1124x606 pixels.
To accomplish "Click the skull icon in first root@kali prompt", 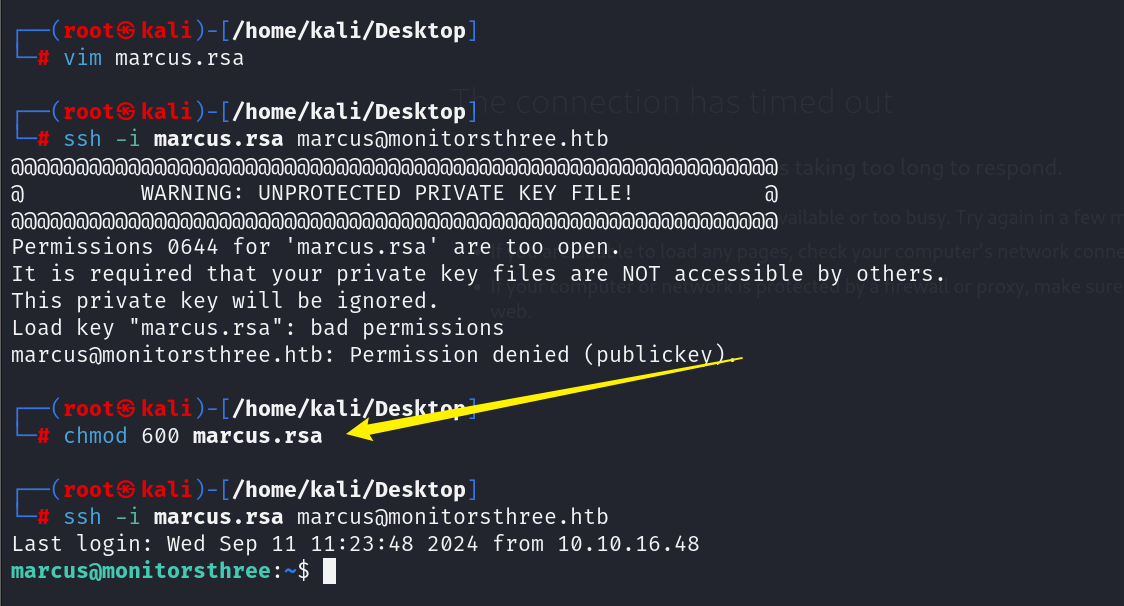I will pos(126,31).
